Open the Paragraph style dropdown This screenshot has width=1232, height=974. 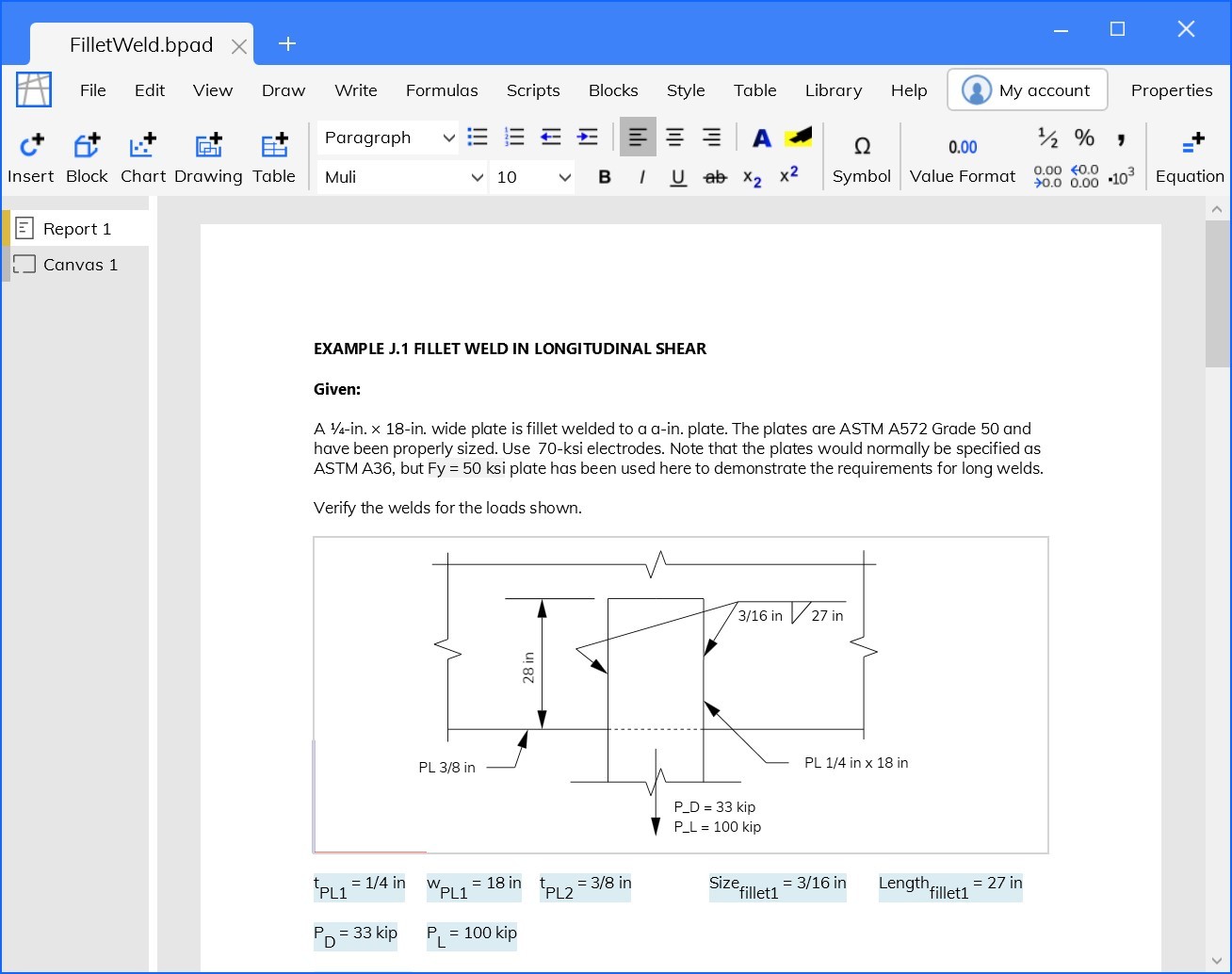pyautogui.click(x=388, y=138)
